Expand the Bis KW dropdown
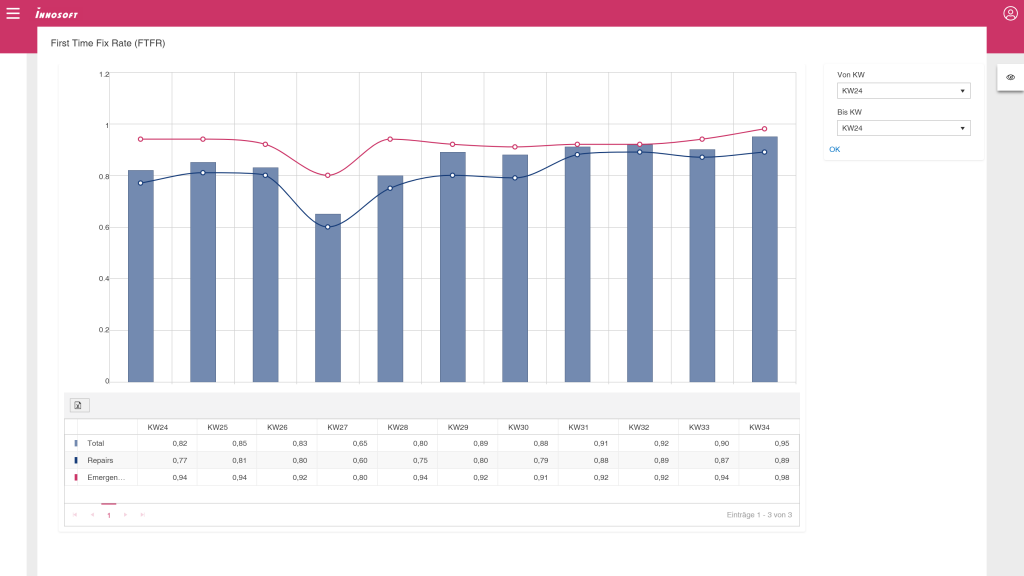The width and height of the screenshot is (1024, 576). tap(903, 128)
